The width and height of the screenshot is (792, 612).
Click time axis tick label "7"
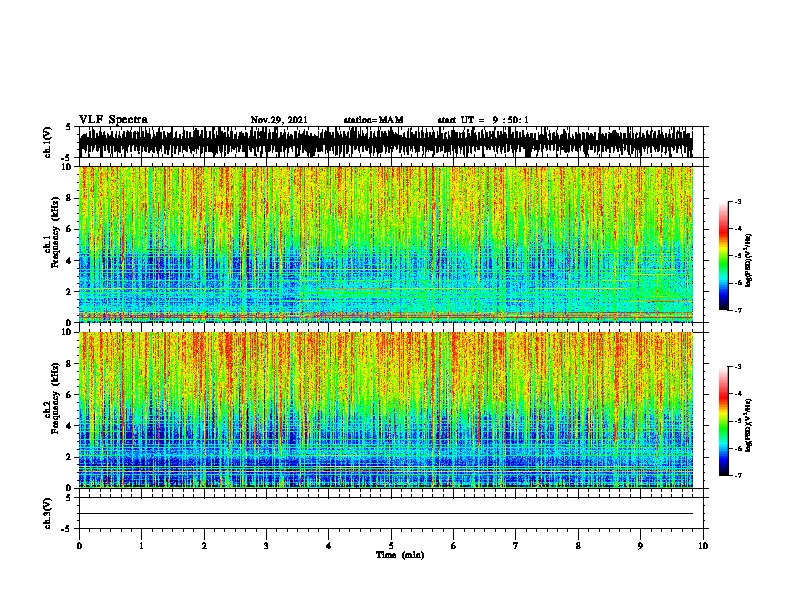point(516,546)
